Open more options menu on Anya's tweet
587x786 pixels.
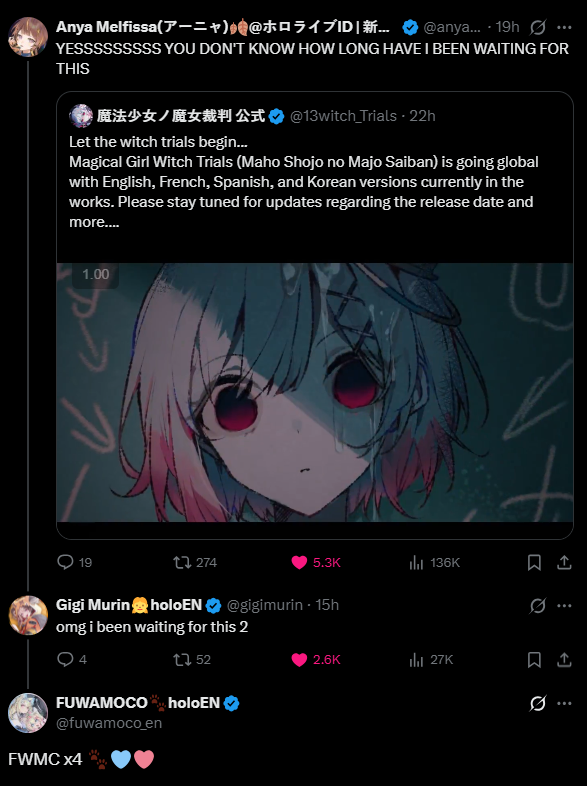564,27
